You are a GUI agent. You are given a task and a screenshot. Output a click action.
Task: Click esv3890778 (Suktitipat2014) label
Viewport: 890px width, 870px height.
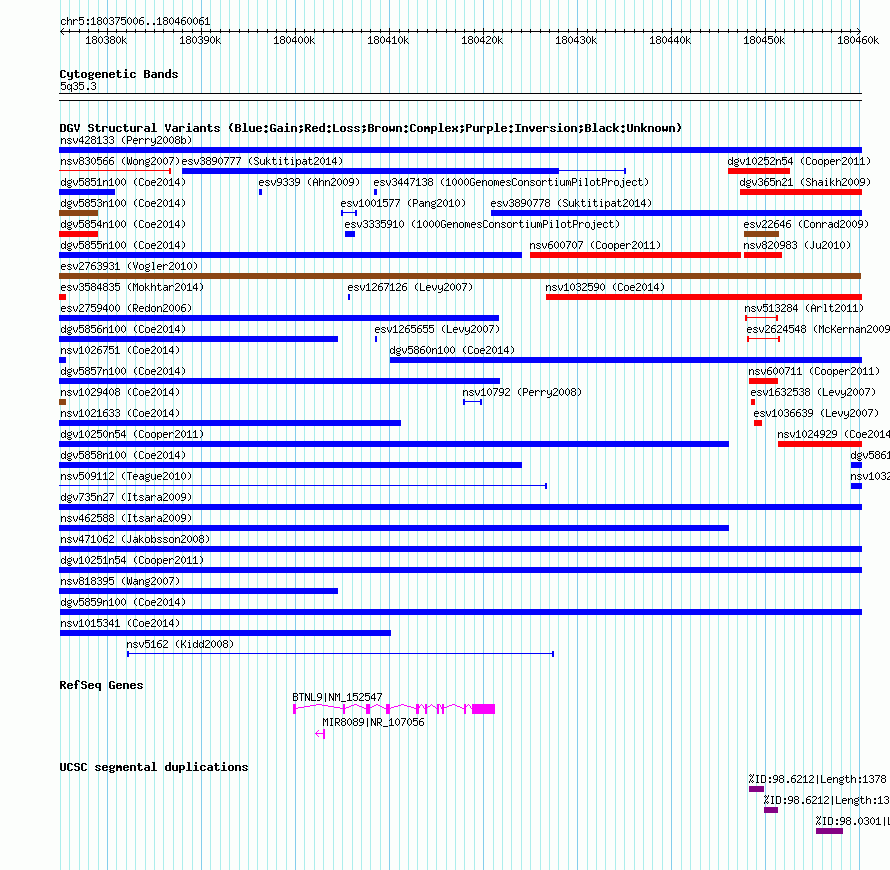pyautogui.click(x=571, y=203)
